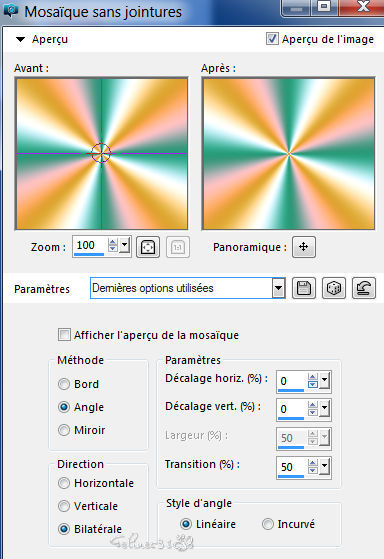Click the Panoramique pan cross icon

click(303, 247)
